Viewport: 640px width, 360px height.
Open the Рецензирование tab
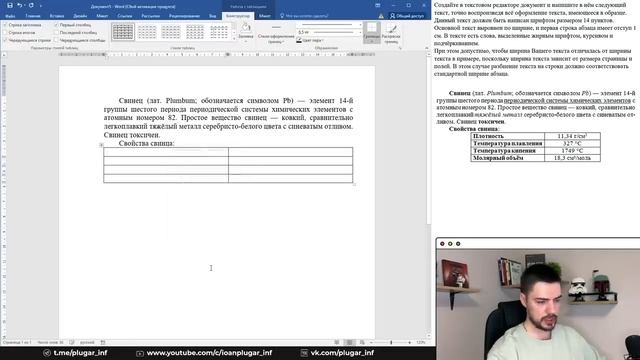coord(184,16)
